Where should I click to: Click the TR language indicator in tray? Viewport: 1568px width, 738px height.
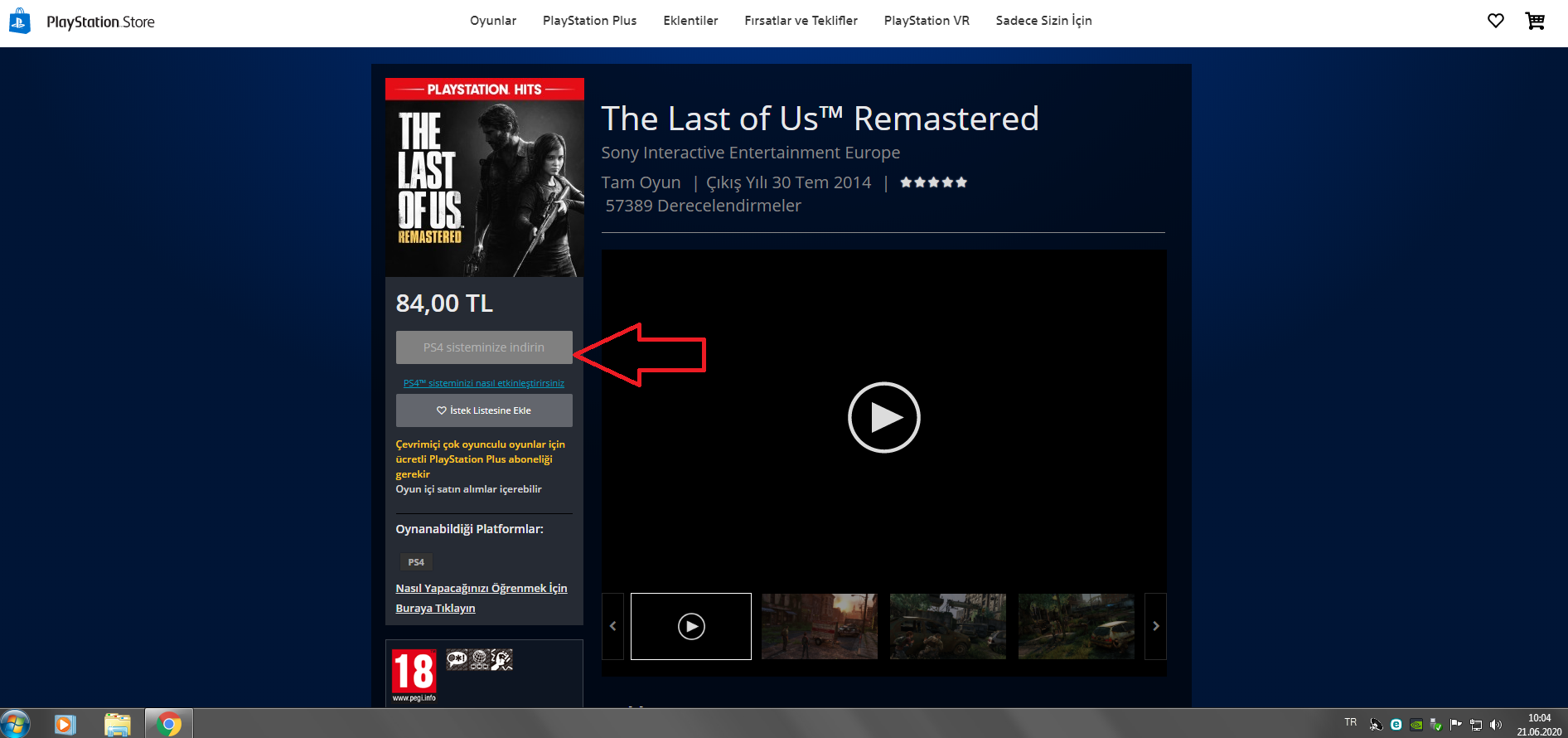[x=1351, y=722]
